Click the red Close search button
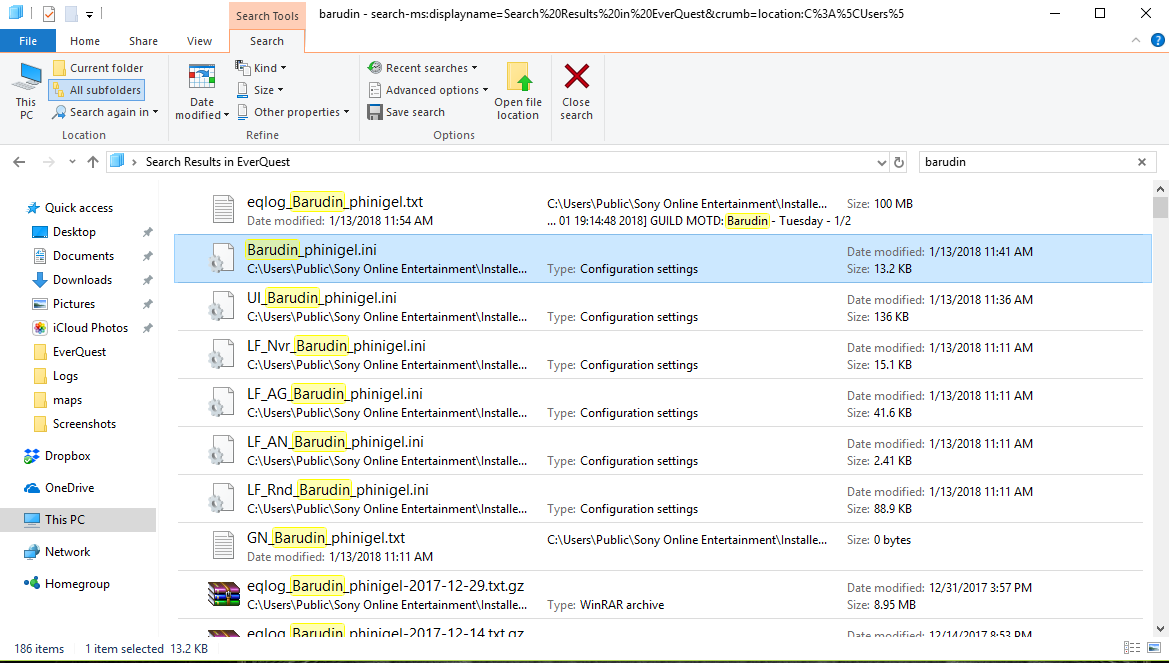Viewport: 1169px width, 663px height. (576, 91)
